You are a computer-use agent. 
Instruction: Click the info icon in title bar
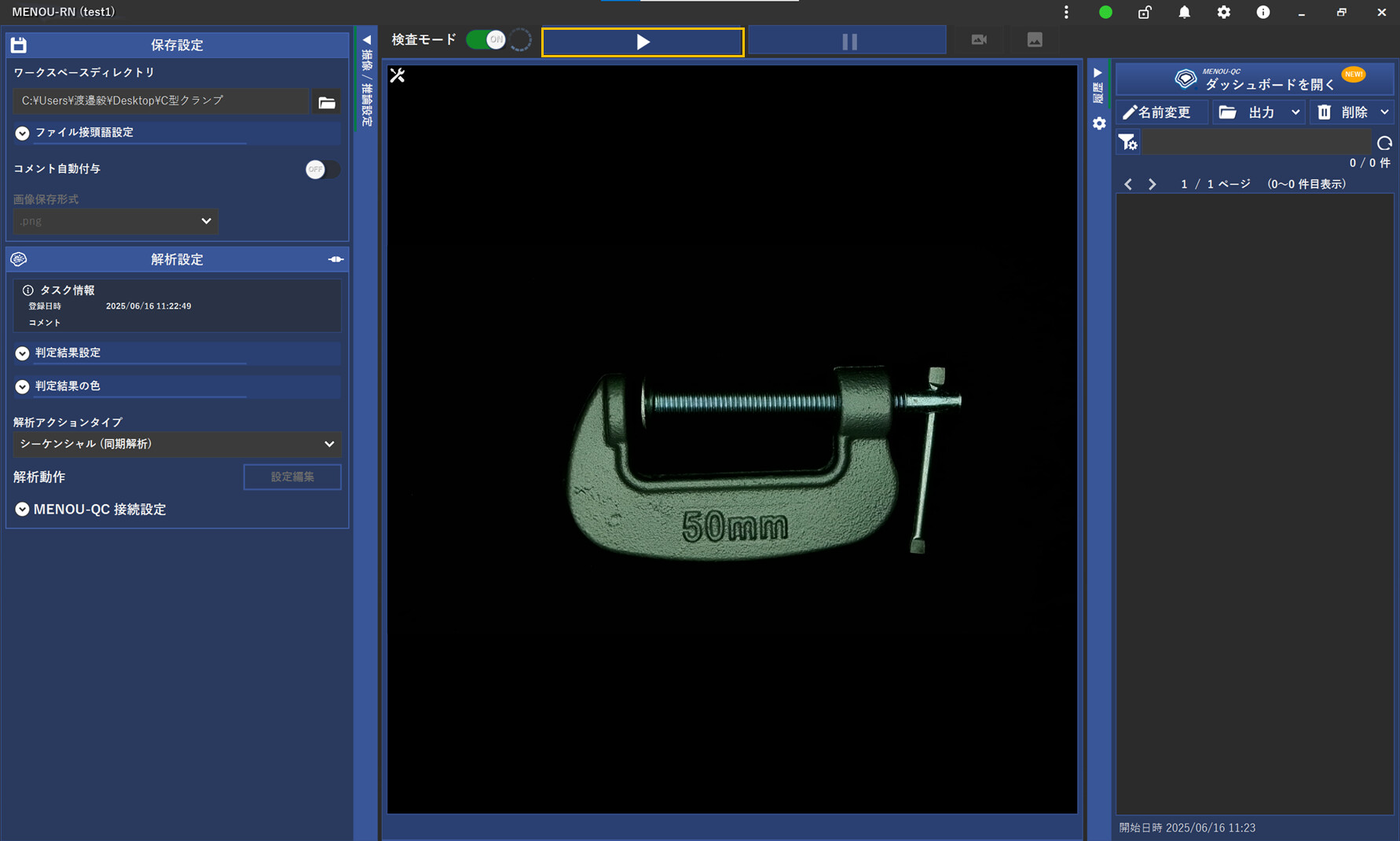[1263, 13]
